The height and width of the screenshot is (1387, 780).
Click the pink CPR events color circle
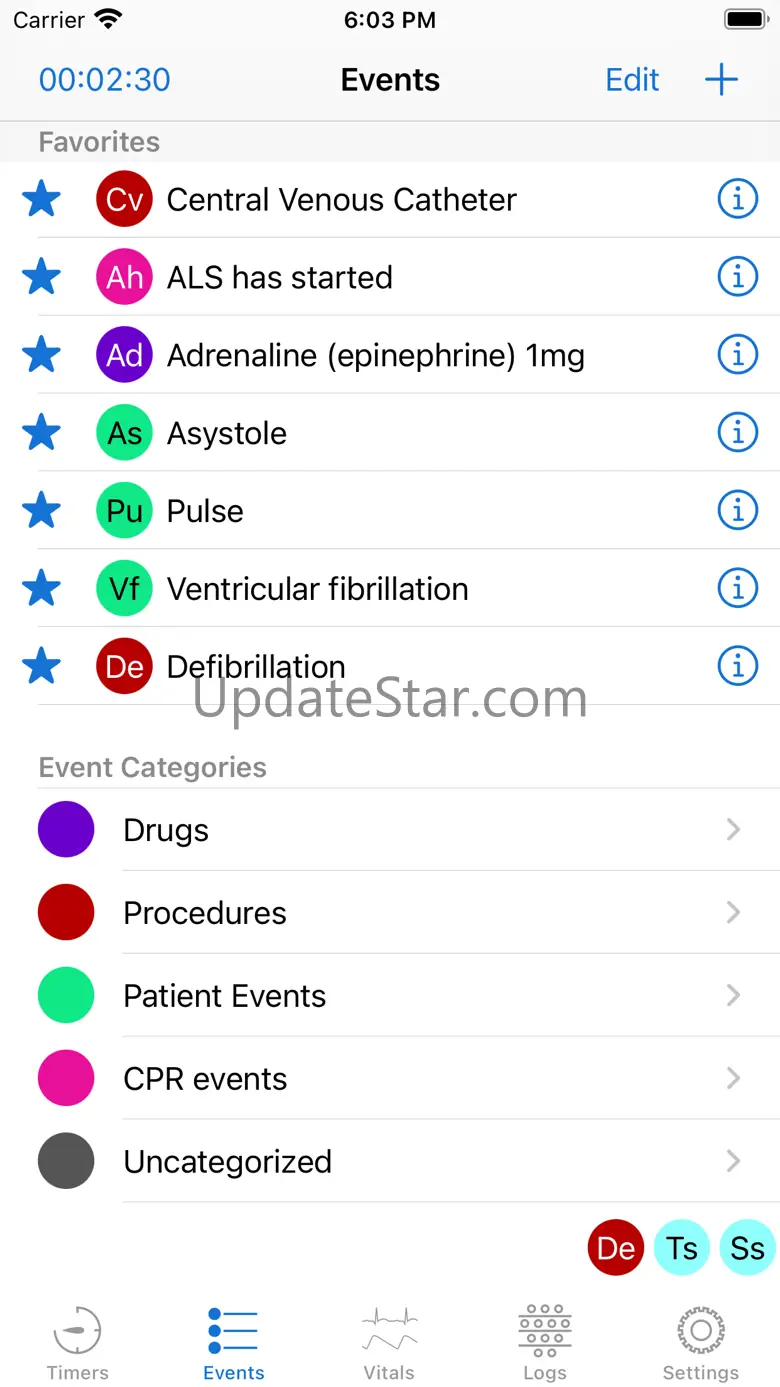[66, 1079]
